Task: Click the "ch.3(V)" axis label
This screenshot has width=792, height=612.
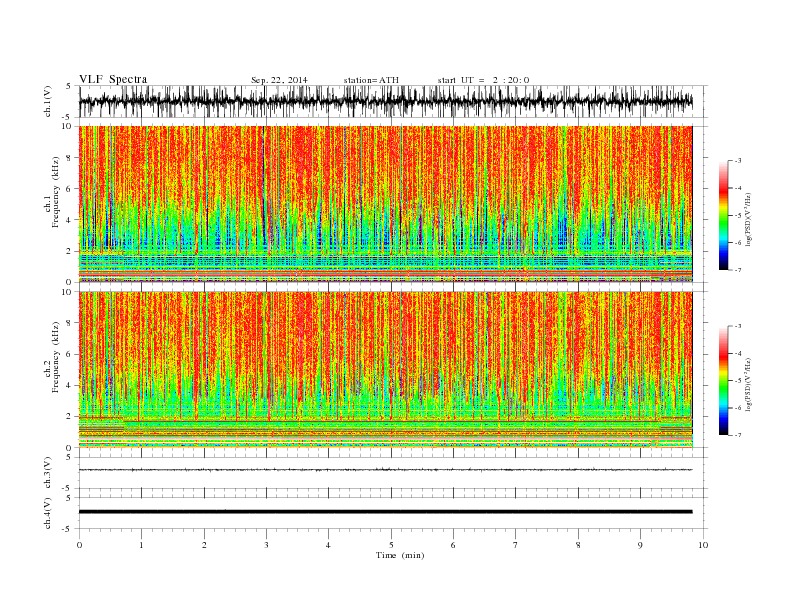Action: tap(48, 473)
